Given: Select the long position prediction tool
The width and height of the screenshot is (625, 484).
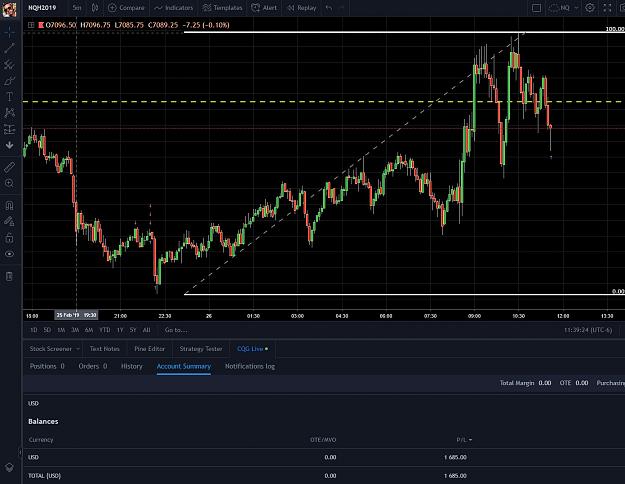Looking at the screenshot, I should point(10,129).
